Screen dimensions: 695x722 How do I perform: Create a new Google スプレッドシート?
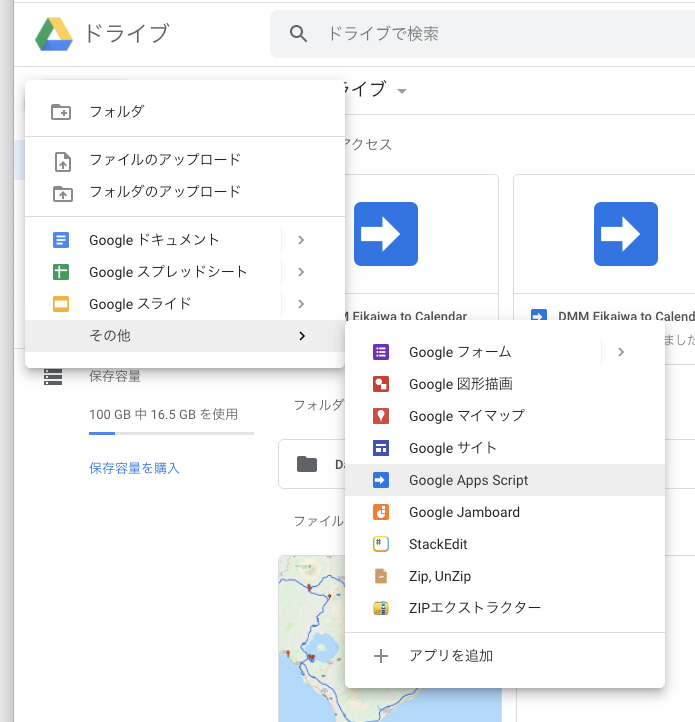coord(153,272)
